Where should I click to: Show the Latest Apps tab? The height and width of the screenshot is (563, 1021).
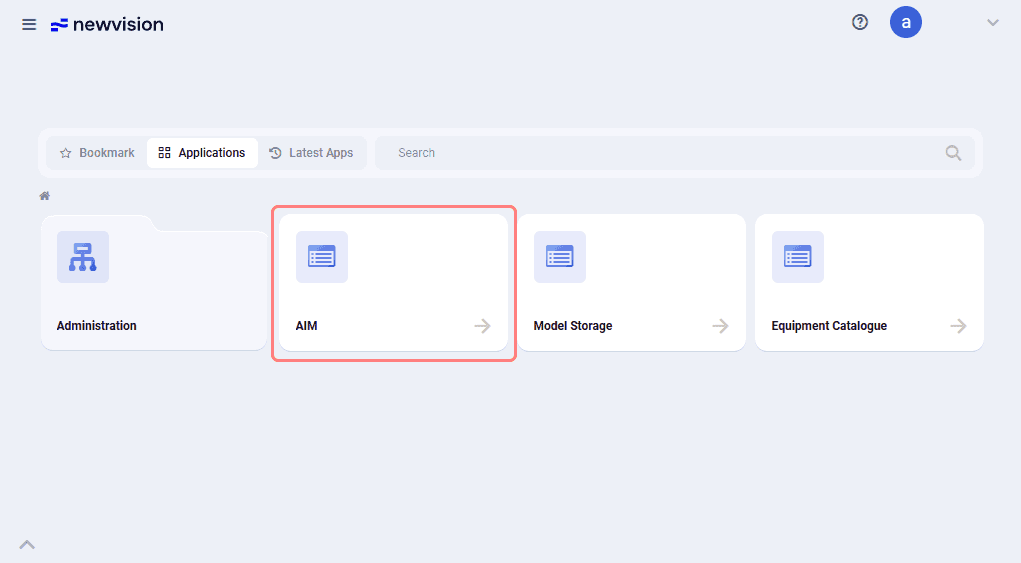(x=311, y=153)
